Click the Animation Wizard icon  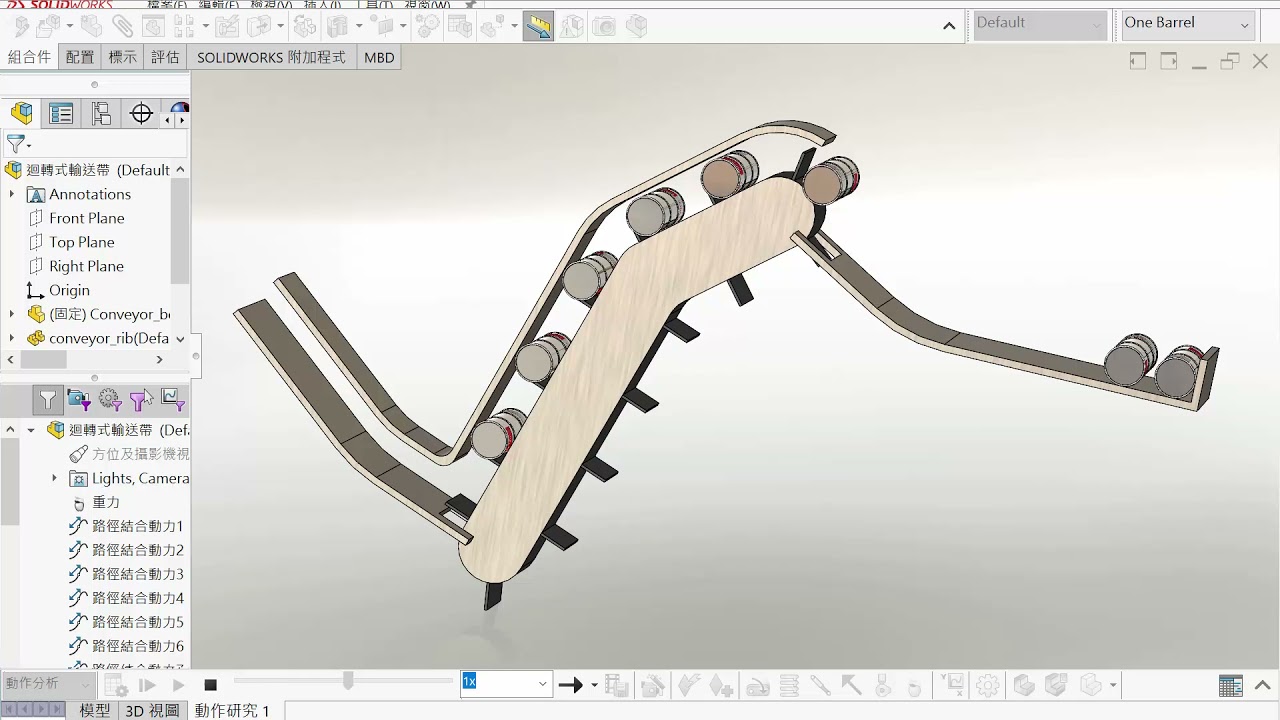click(653, 685)
